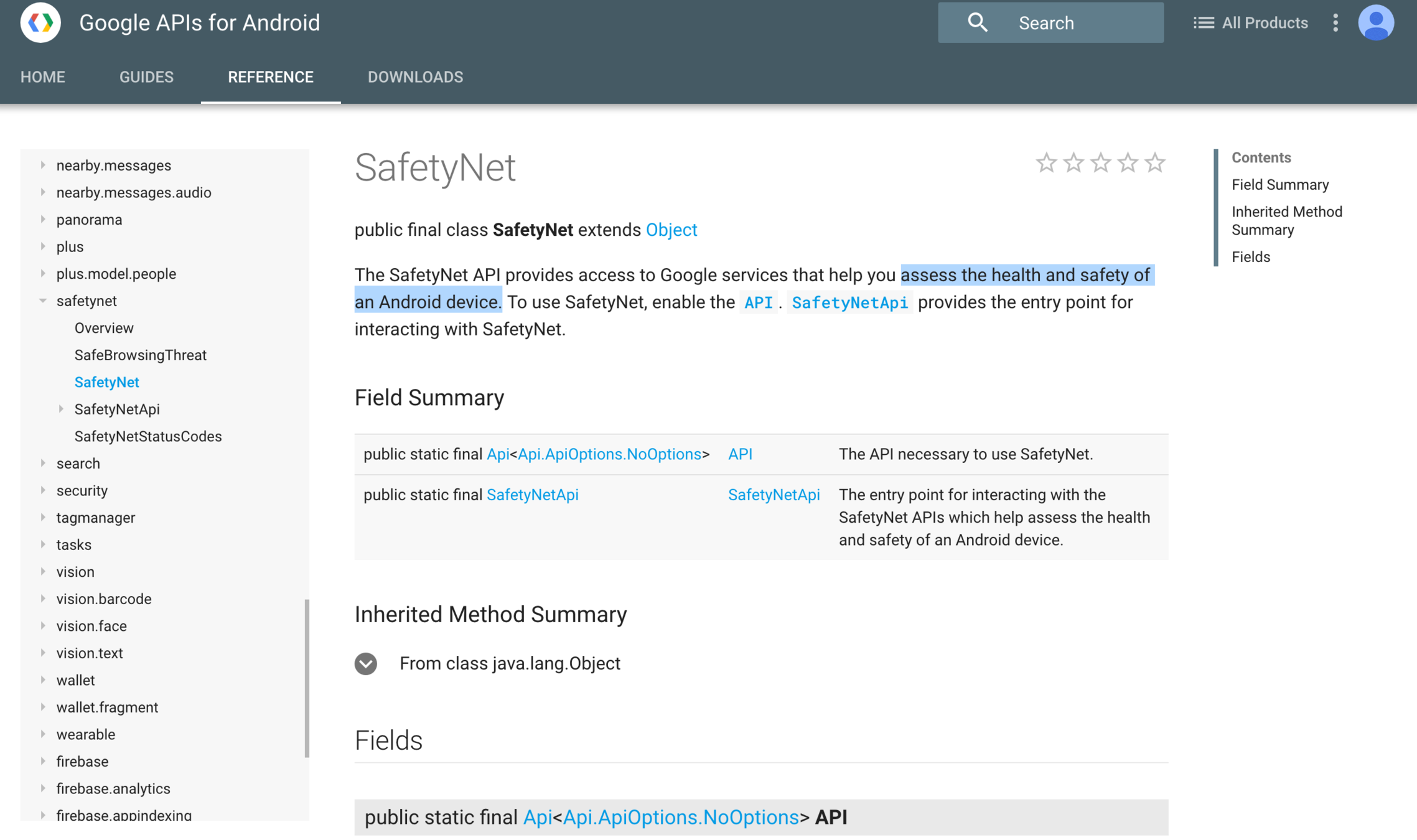
Task: Open Api.ApiOptions.NoOptions link in Fields section
Action: [681, 817]
